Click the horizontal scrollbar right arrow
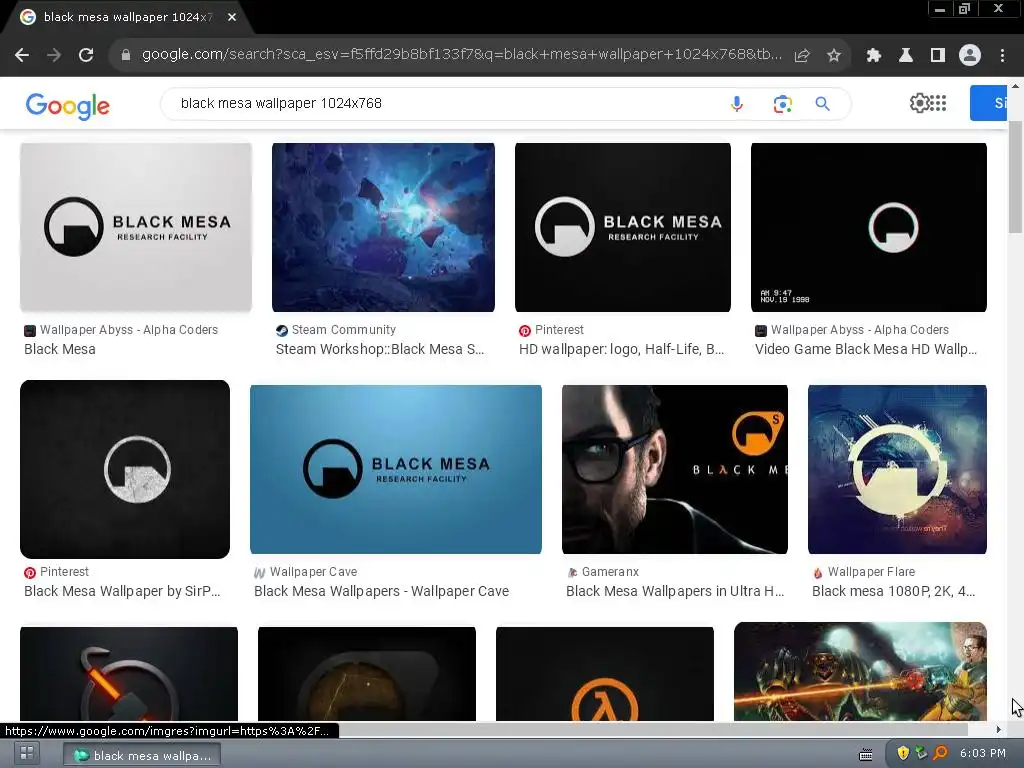 click(x=998, y=729)
